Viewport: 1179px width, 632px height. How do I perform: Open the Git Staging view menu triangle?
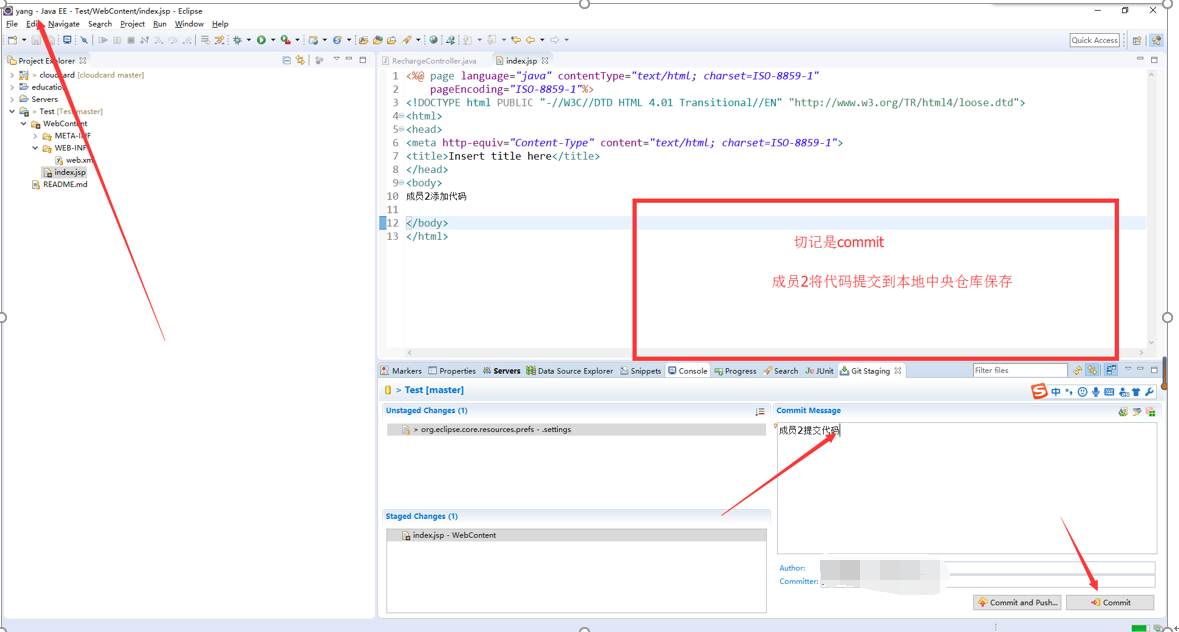(1128, 368)
